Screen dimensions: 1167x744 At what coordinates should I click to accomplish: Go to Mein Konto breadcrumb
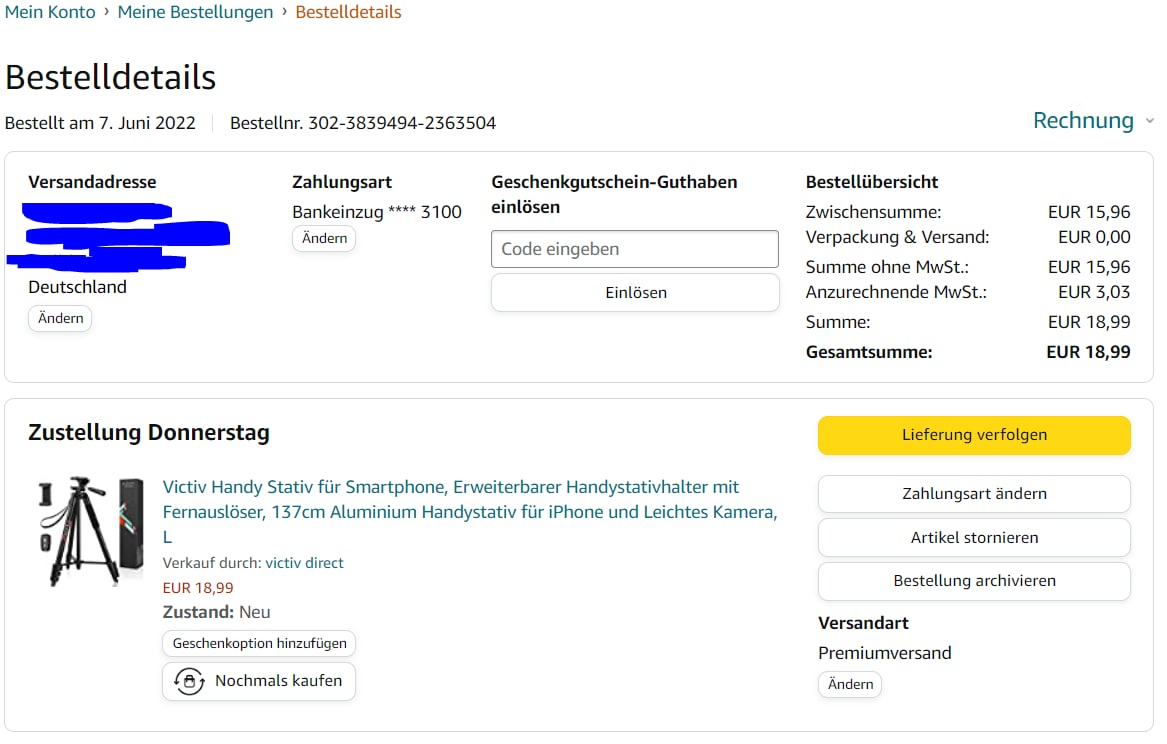50,13
